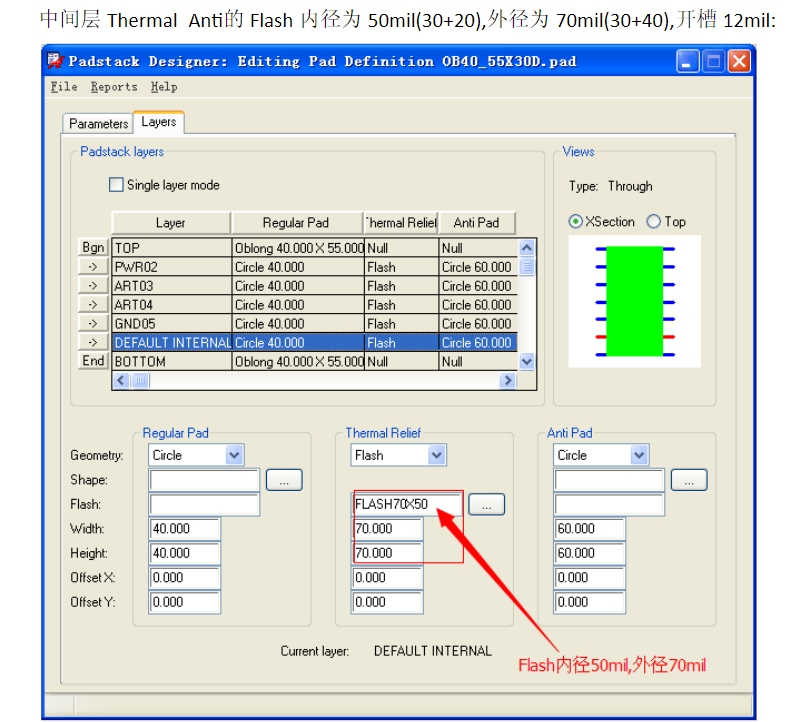This screenshot has height=722, width=810.
Task: Open the File menu
Action: click(63, 87)
